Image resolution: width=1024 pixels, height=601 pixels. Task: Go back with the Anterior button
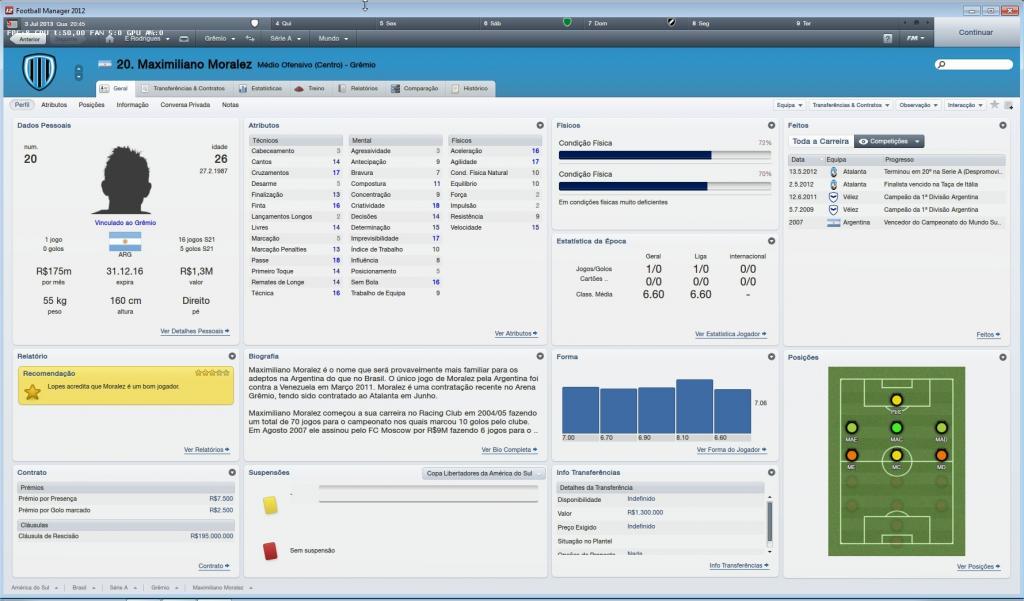29,39
